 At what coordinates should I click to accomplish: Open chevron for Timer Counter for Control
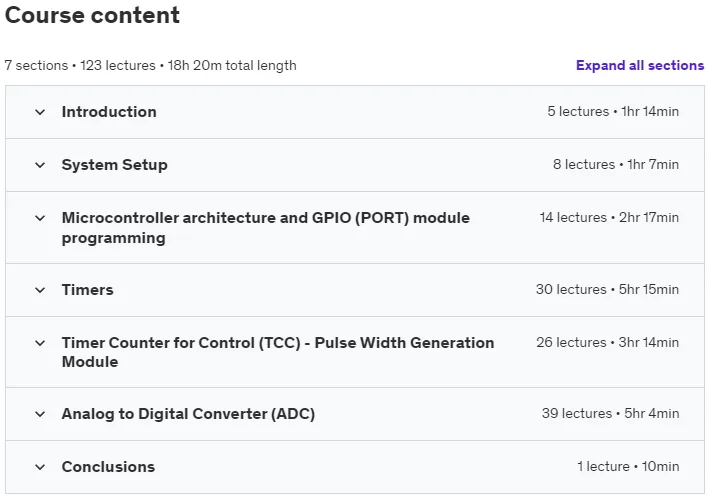[x=40, y=343]
